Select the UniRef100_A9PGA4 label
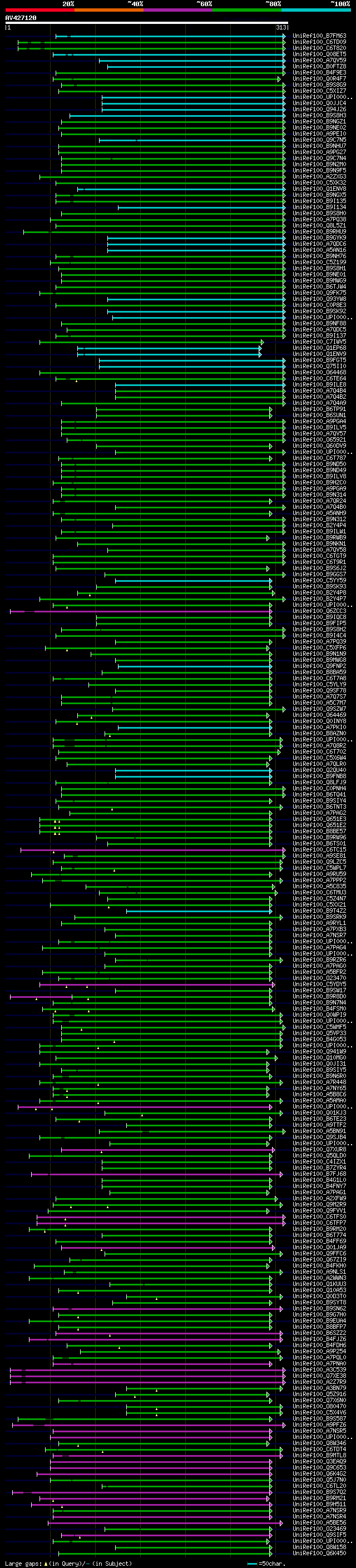Image resolution: width=356 pixels, height=1568 pixels. pyautogui.click(x=319, y=421)
